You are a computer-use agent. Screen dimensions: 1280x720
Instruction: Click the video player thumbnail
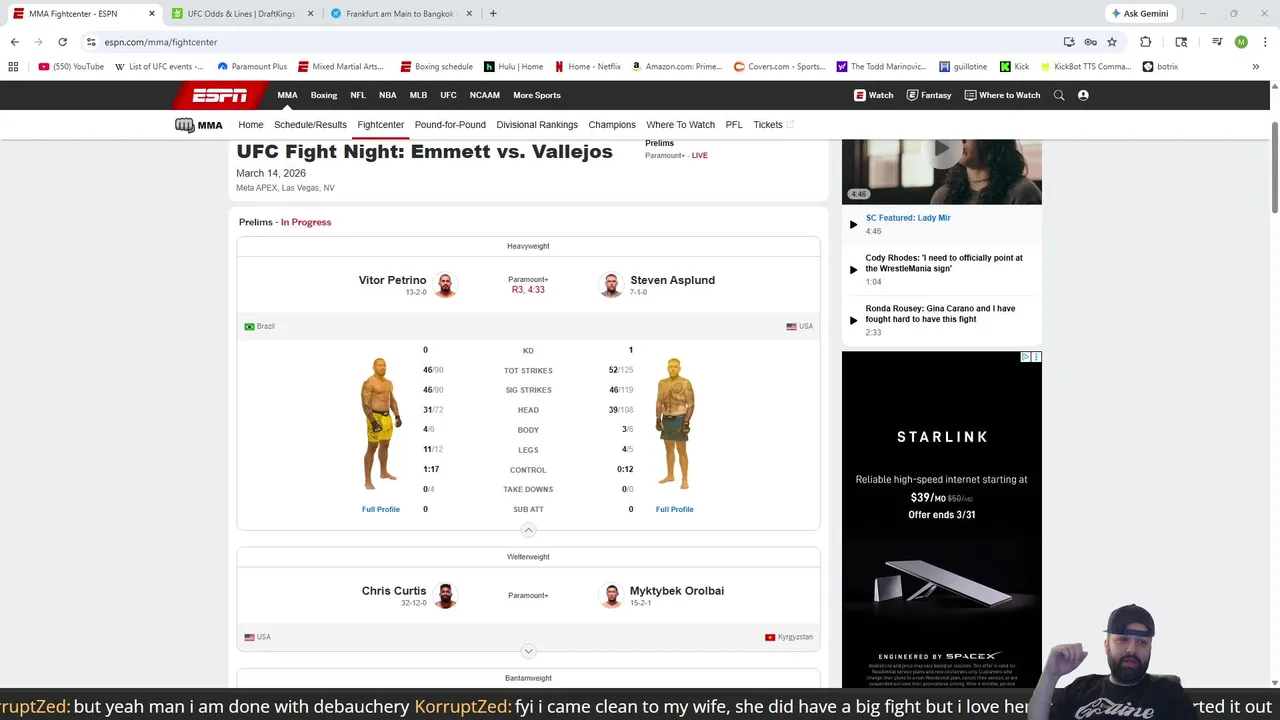[942, 171]
